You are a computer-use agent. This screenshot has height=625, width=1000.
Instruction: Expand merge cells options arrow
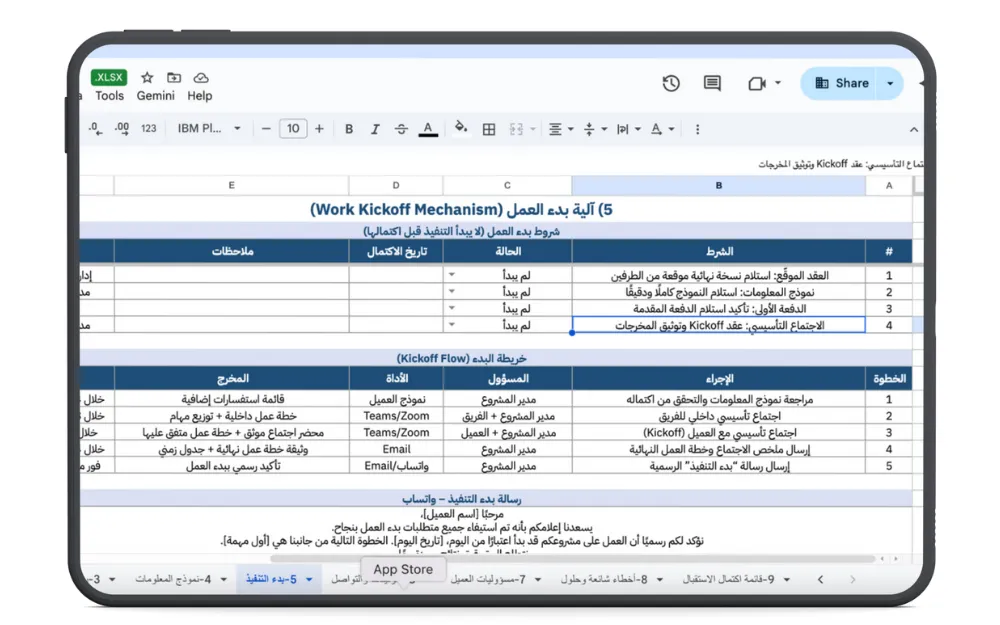coord(533,129)
